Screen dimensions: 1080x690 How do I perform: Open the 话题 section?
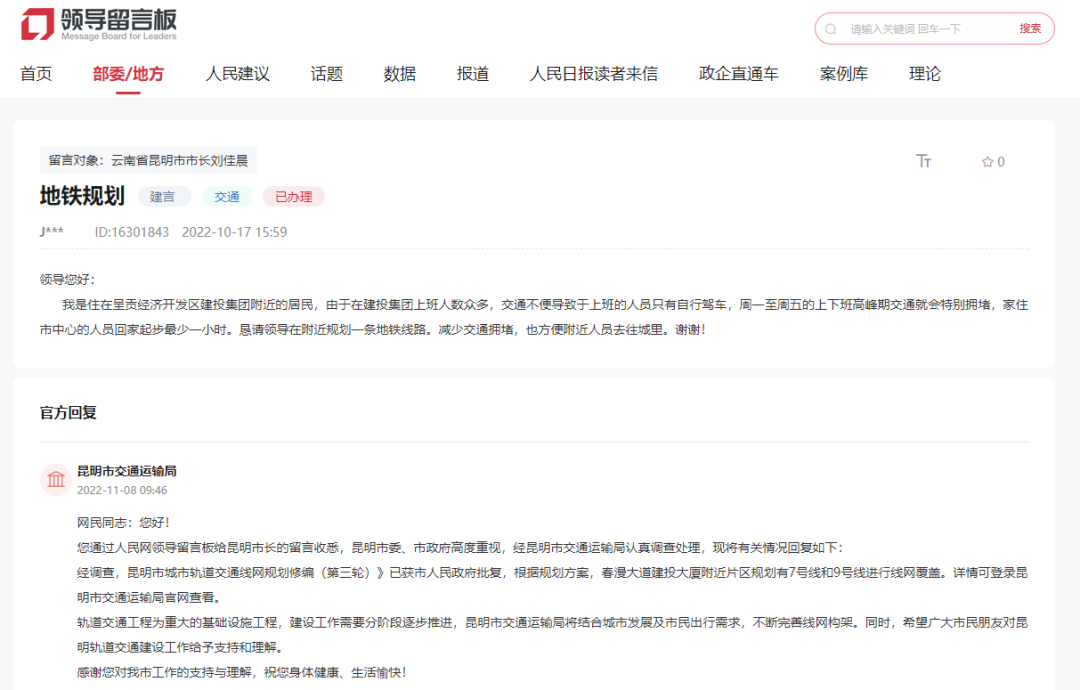(326, 72)
